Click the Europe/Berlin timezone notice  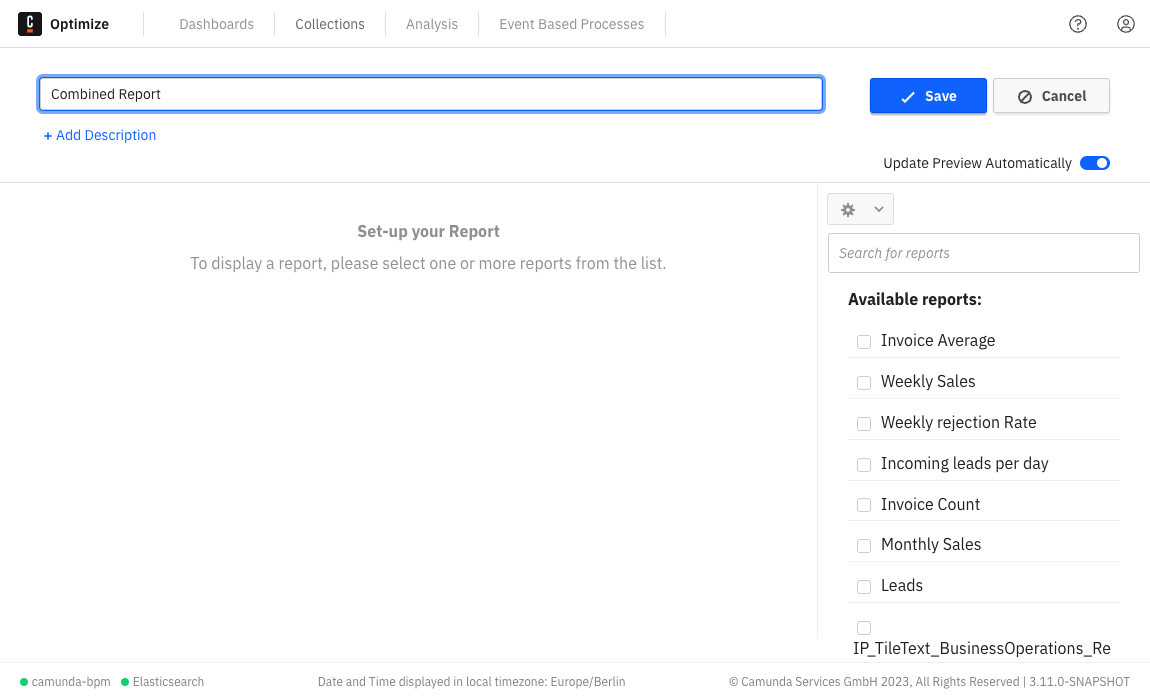pos(472,682)
